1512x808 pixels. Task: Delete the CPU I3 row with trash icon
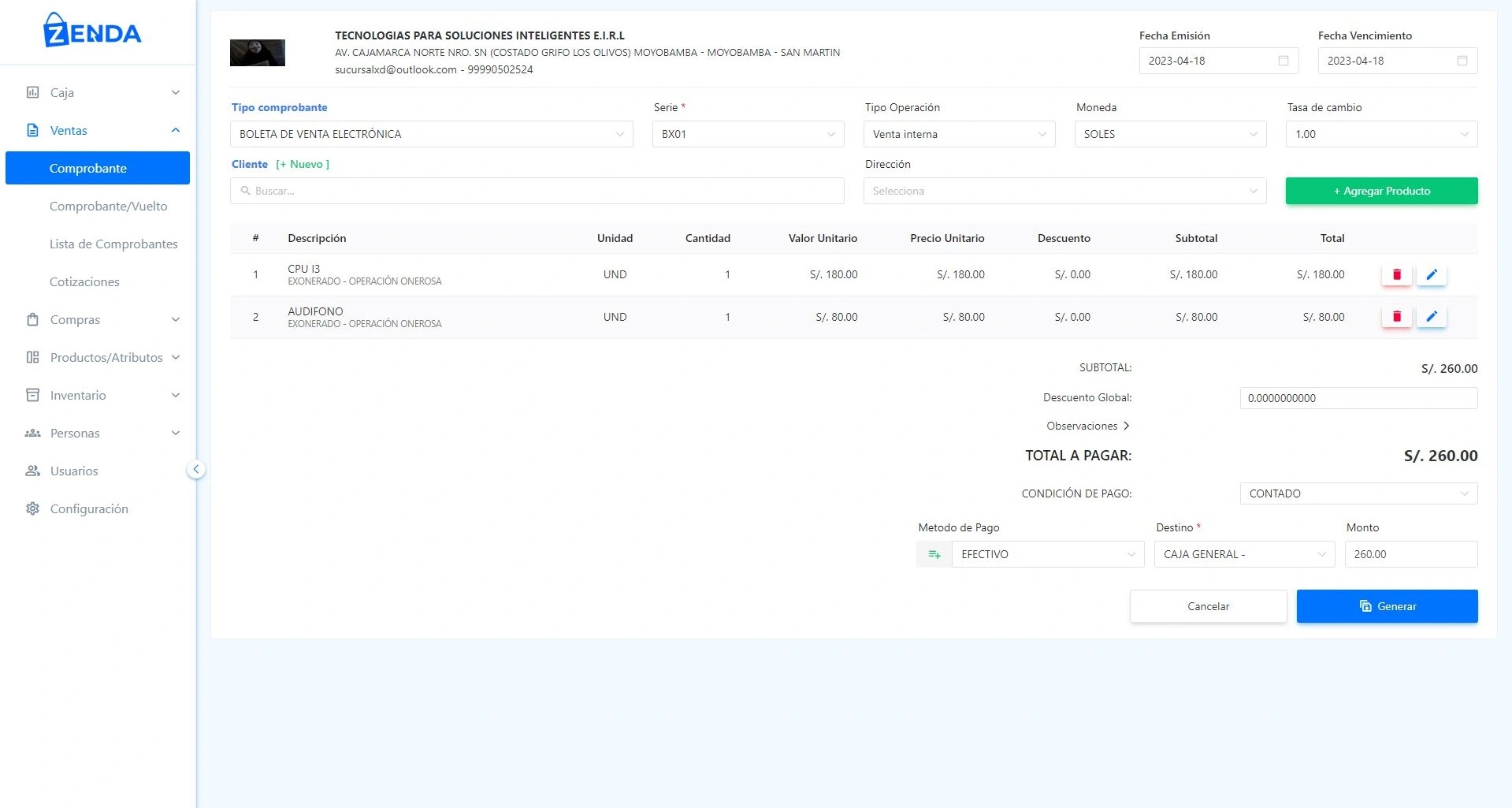(1396, 274)
